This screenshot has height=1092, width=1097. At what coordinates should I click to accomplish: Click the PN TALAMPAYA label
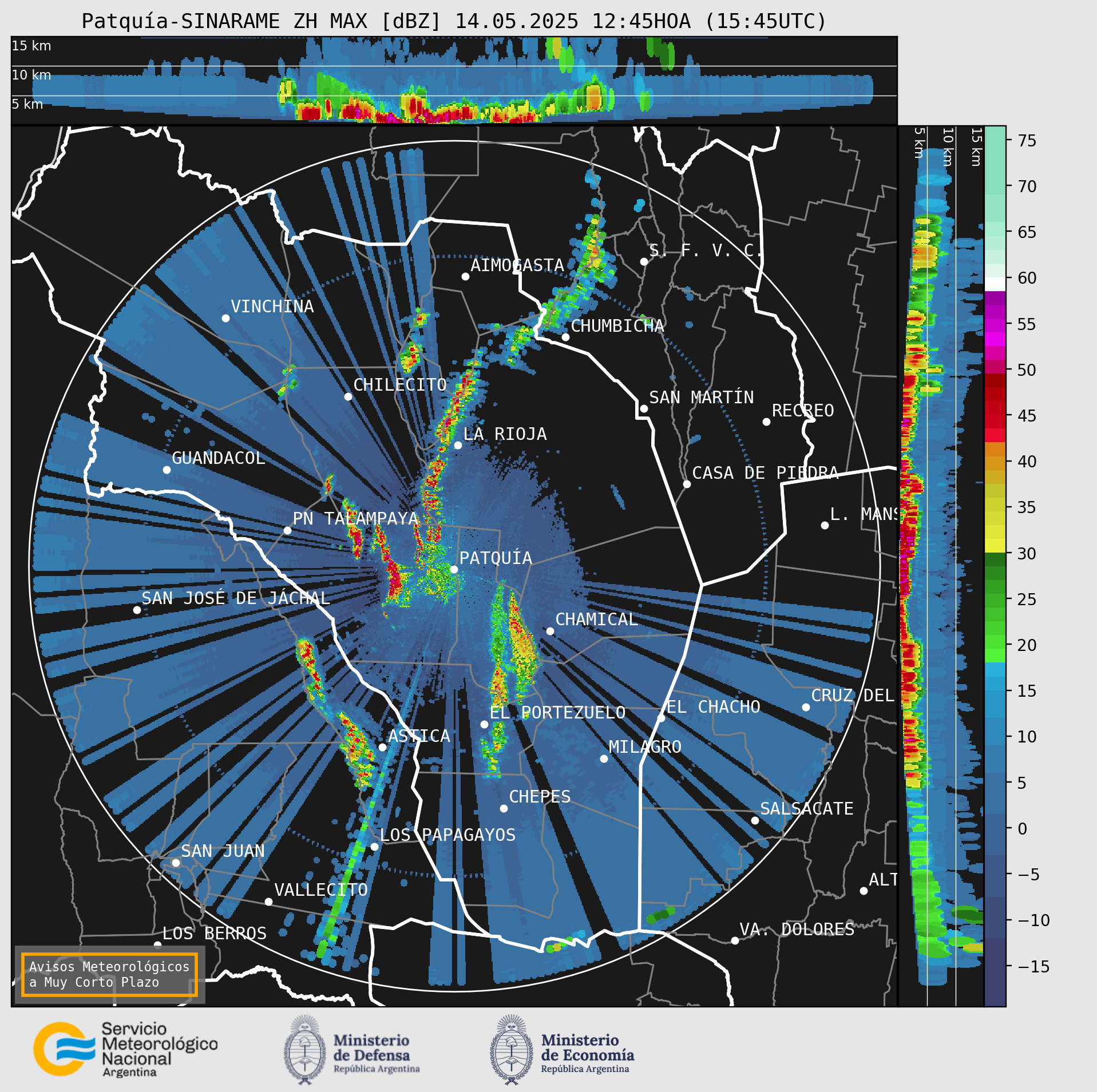(x=356, y=519)
